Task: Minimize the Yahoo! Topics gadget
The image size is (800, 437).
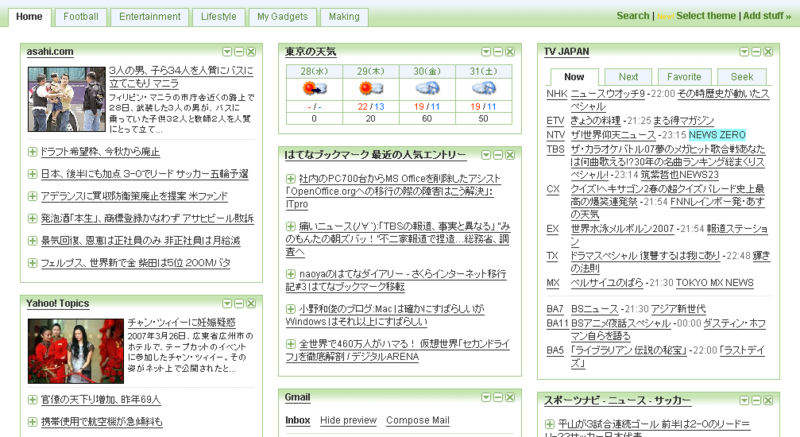Action: click(x=239, y=304)
